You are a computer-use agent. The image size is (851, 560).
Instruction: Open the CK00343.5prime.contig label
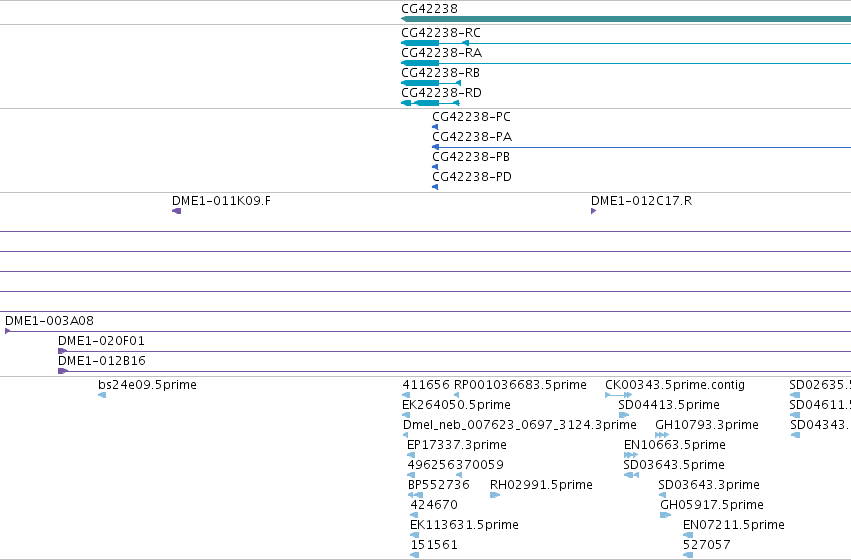(x=675, y=385)
